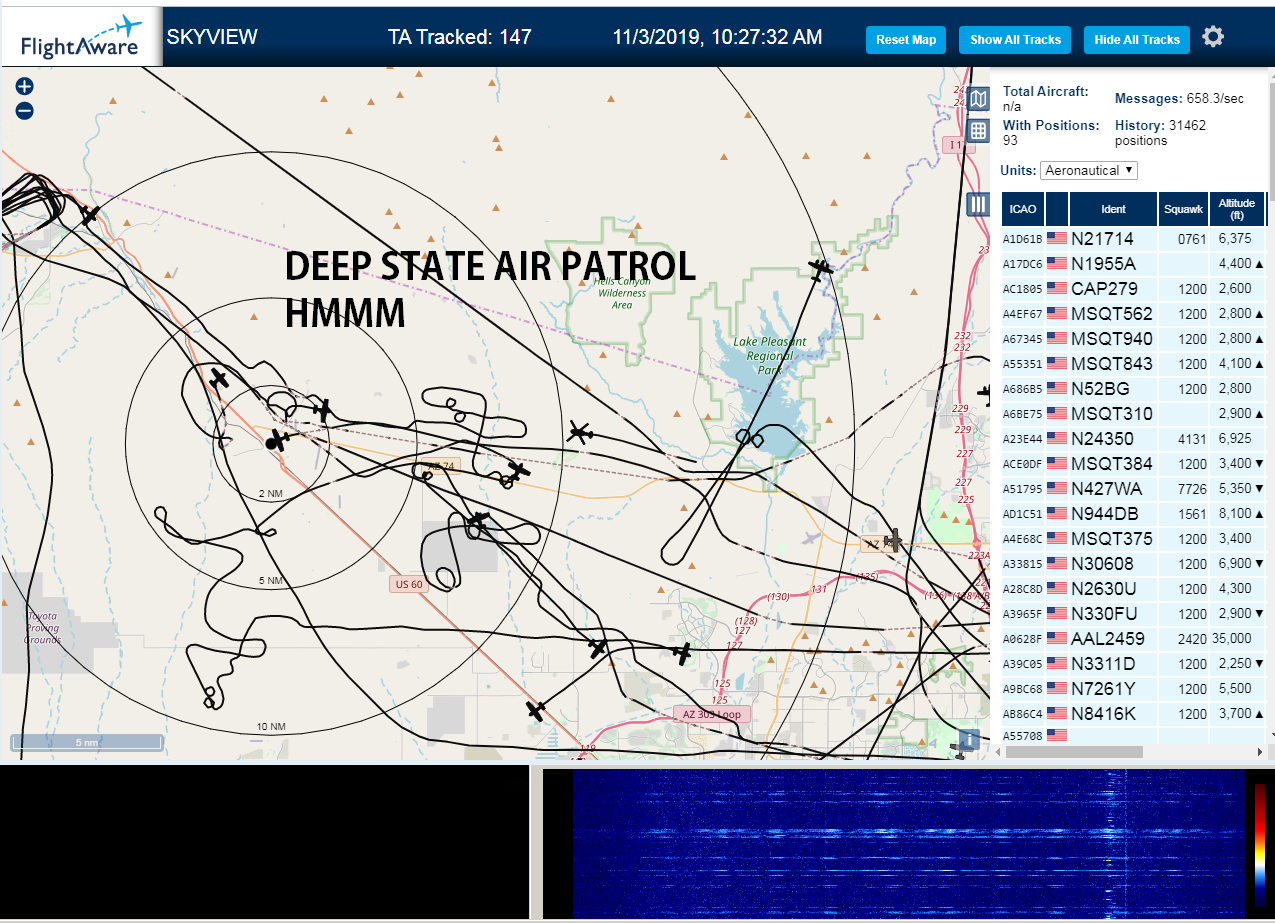Select N3311D in the aircraft list
Viewport: 1275px width, 923px height.
(x=1134, y=664)
